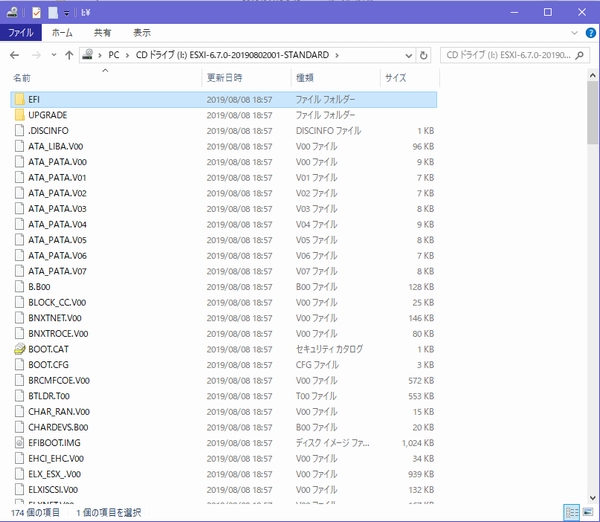Select the BOOT.CFG file icon

point(20,365)
